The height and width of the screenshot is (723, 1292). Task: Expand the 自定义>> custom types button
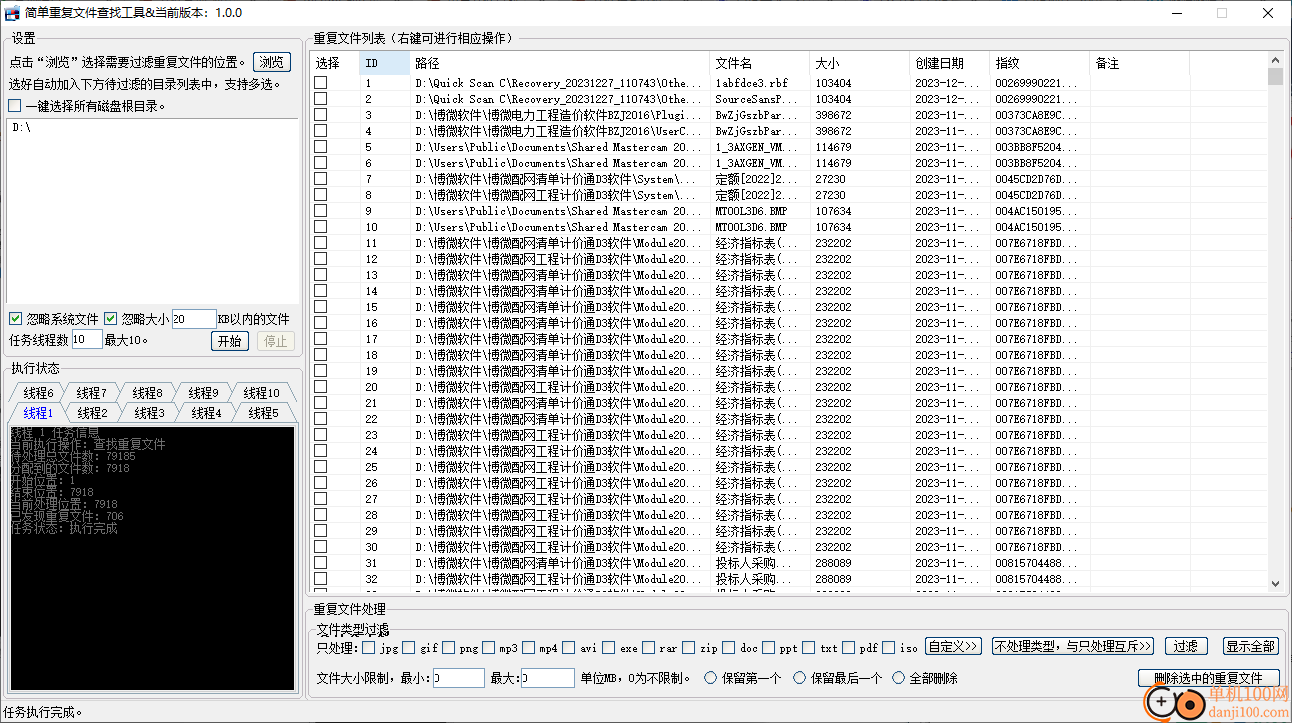[953, 646]
